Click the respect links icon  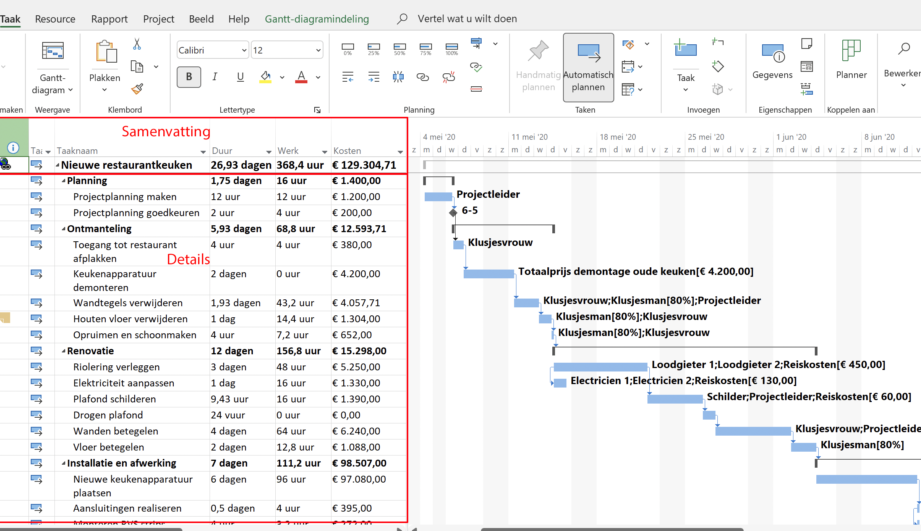pyautogui.click(x=476, y=66)
